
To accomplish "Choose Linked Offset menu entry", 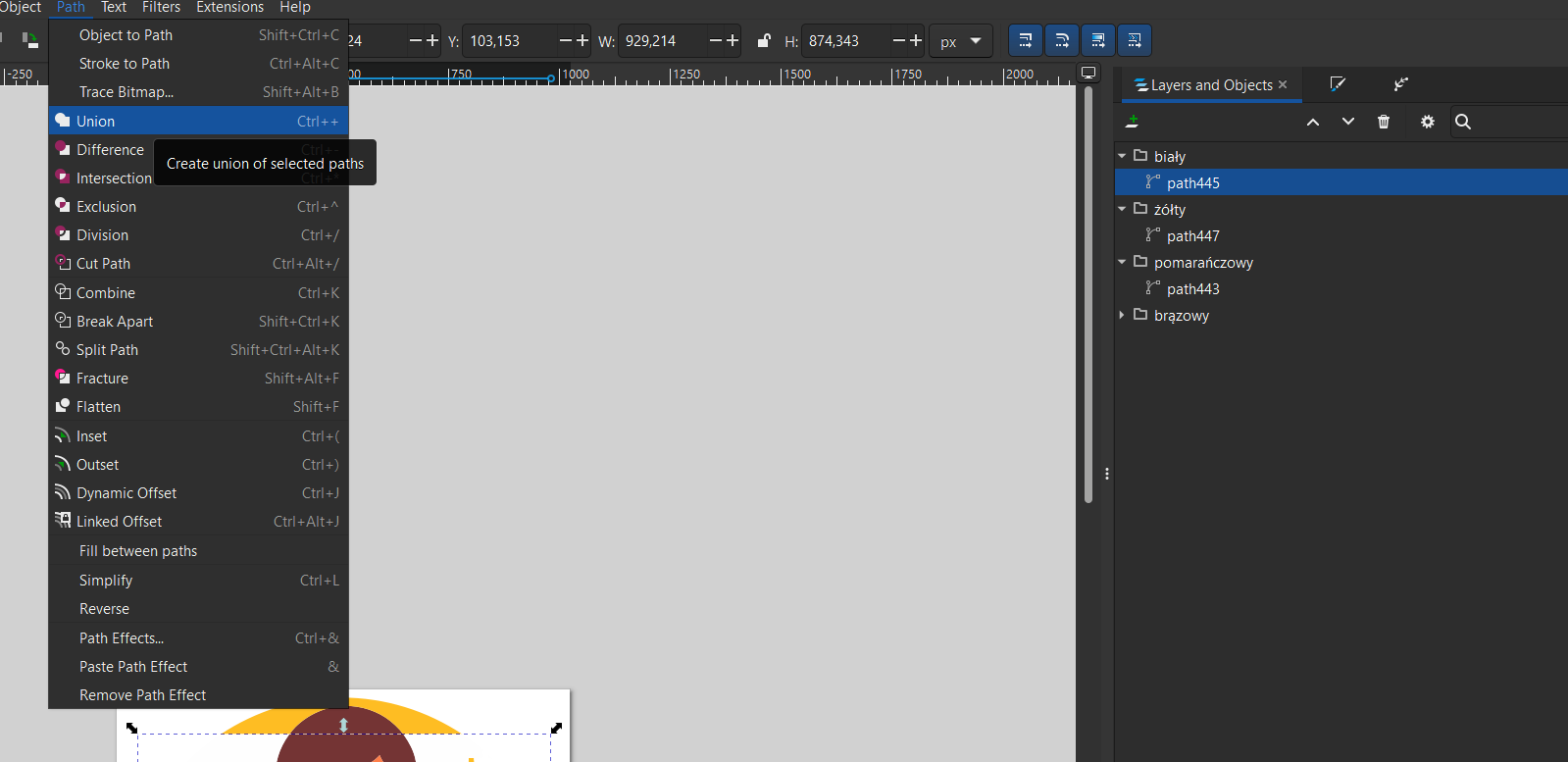I will click(x=198, y=521).
